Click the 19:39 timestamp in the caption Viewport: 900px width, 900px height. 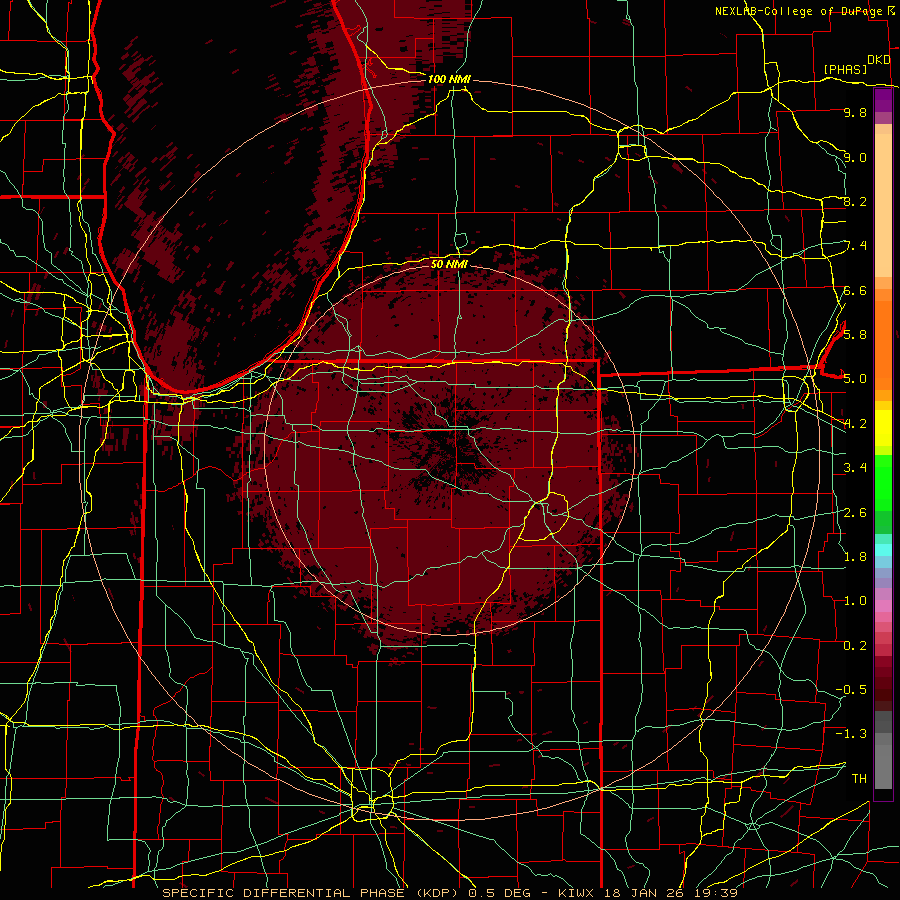coord(717,893)
